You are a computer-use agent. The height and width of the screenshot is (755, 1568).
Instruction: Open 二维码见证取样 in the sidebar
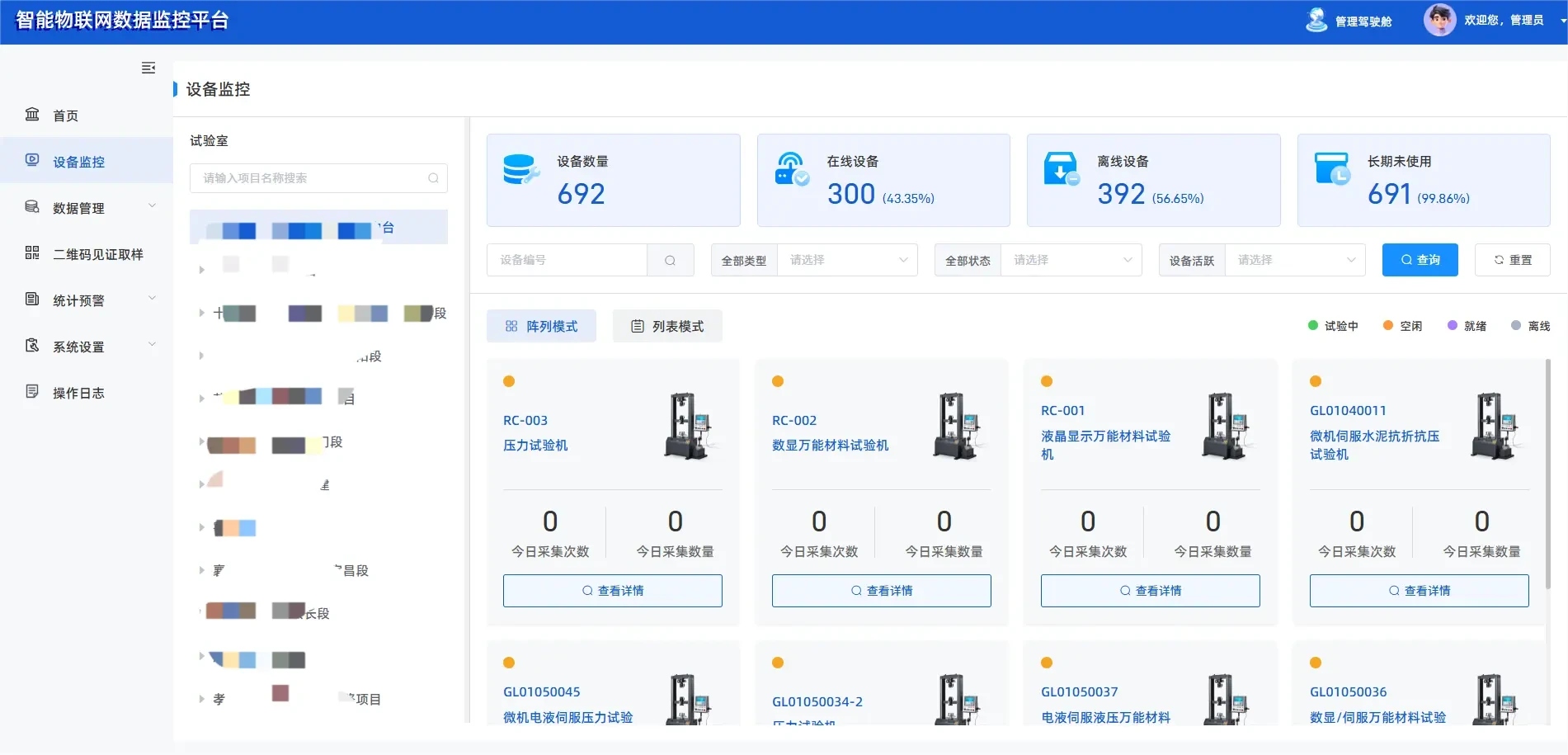tap(87, 254)
